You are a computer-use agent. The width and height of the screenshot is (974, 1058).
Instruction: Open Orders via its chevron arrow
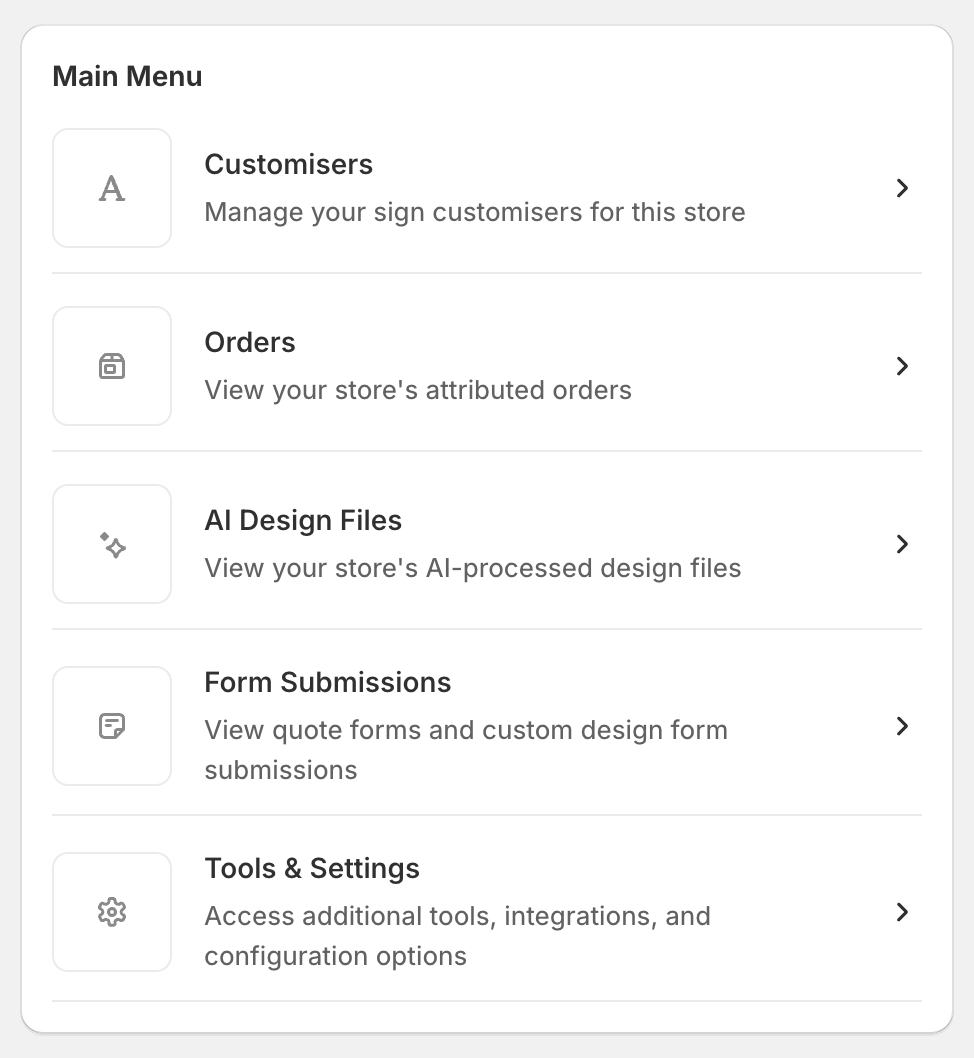click(x=902, y=366)
